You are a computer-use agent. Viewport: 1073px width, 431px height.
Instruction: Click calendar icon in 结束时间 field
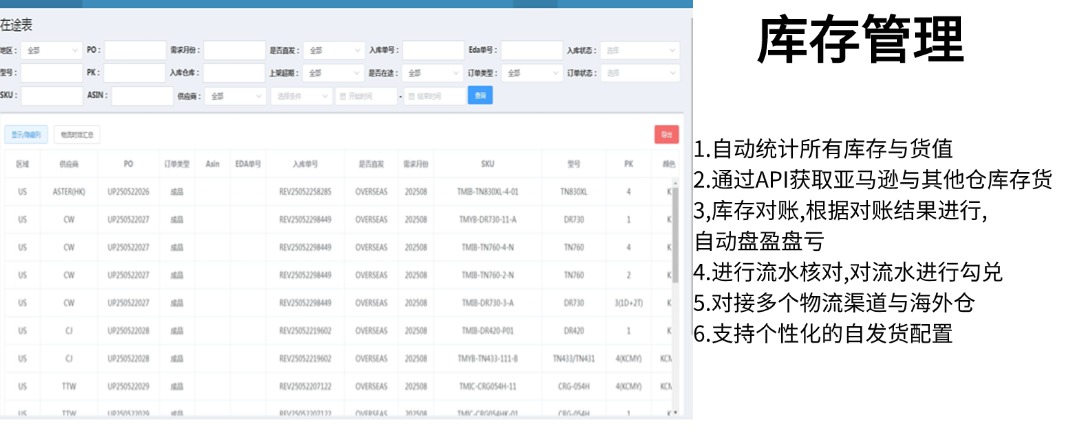pos(411,96)
